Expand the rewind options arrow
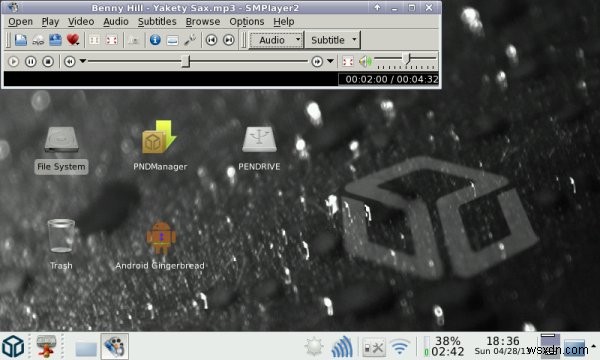This screenshot has width=600, height=360. click(83, 61)
